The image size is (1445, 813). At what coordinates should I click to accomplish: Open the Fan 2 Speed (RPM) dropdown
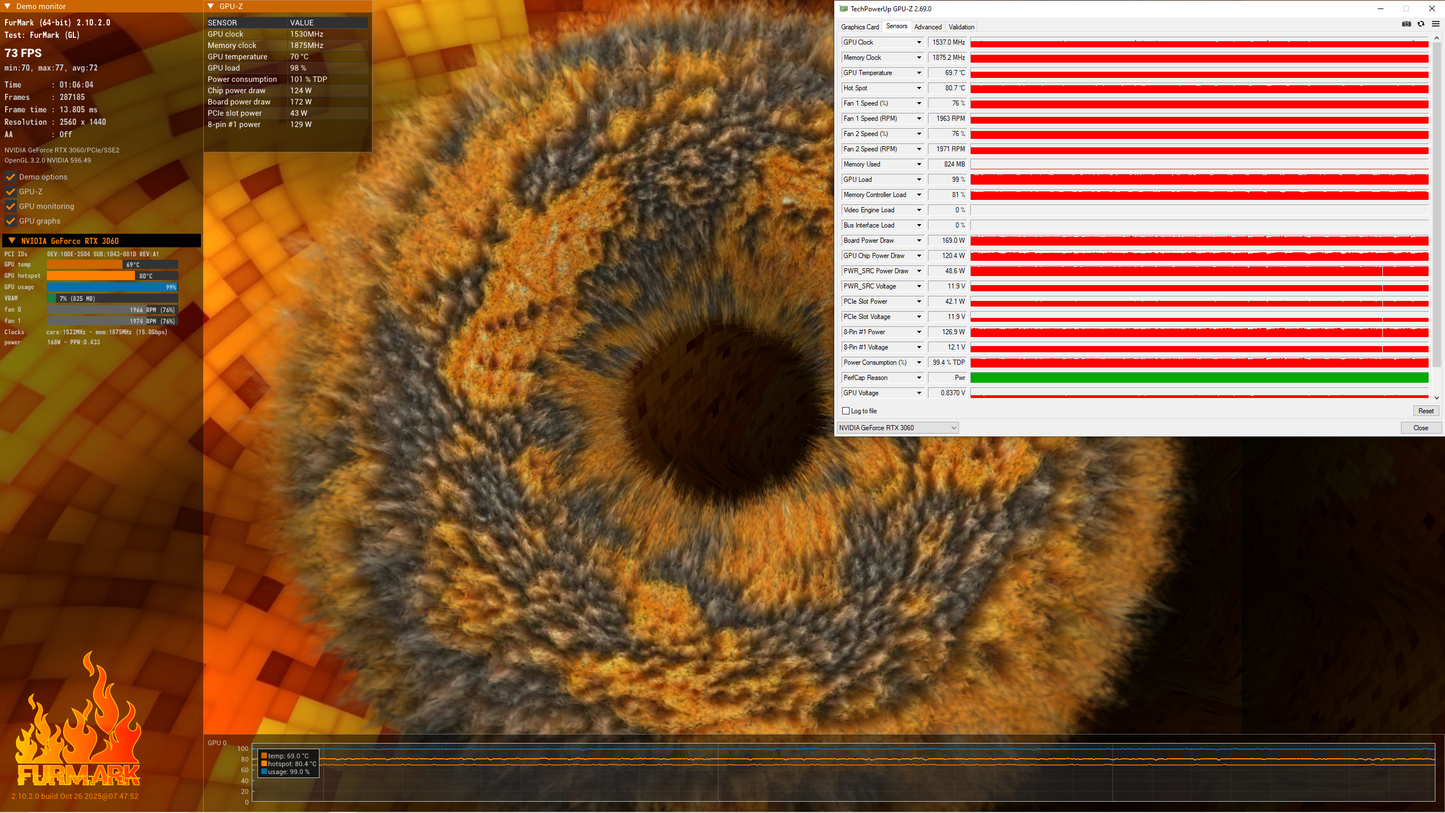point(919,149)
